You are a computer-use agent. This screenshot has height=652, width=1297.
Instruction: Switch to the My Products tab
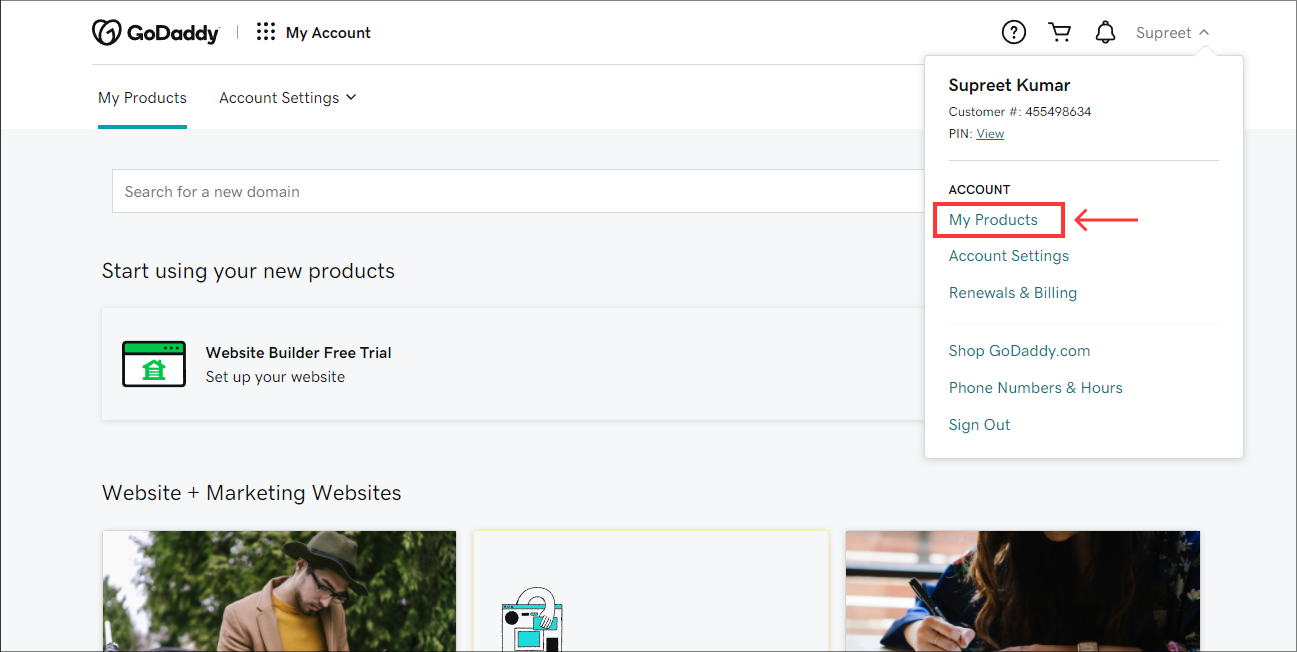click(x=142, y=98)
